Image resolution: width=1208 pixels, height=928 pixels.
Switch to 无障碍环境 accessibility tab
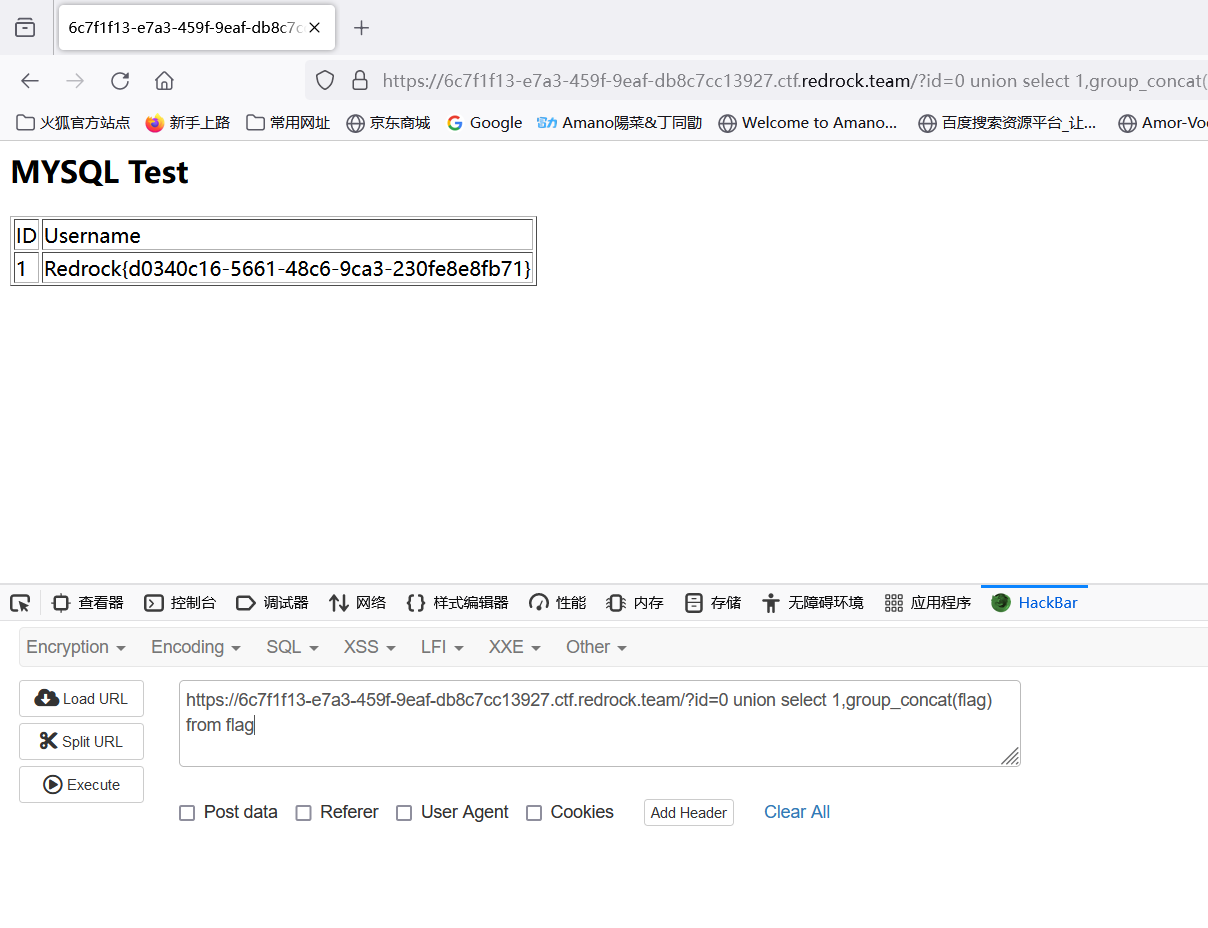812,603
